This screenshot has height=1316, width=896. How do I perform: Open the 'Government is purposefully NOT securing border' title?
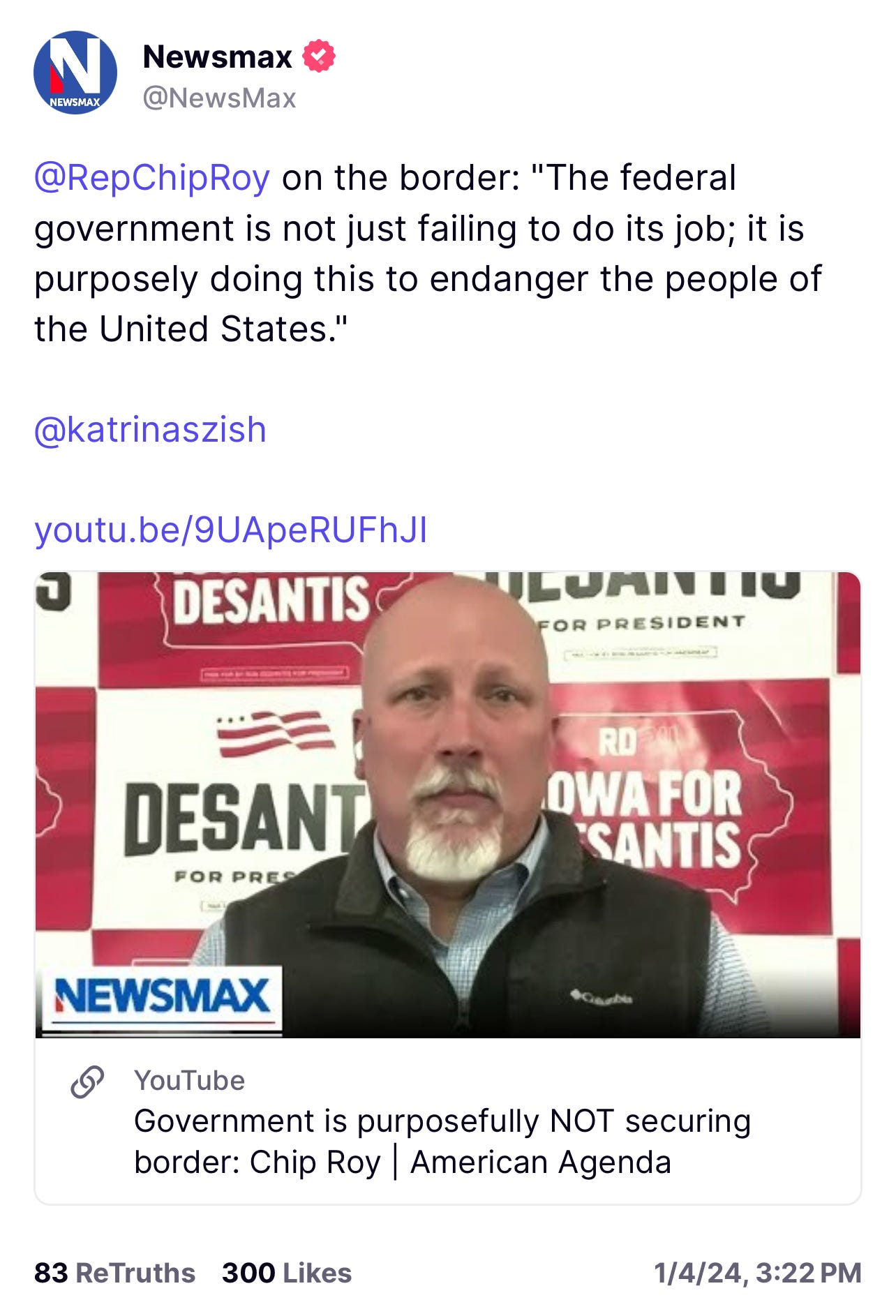pos(442,1142)
